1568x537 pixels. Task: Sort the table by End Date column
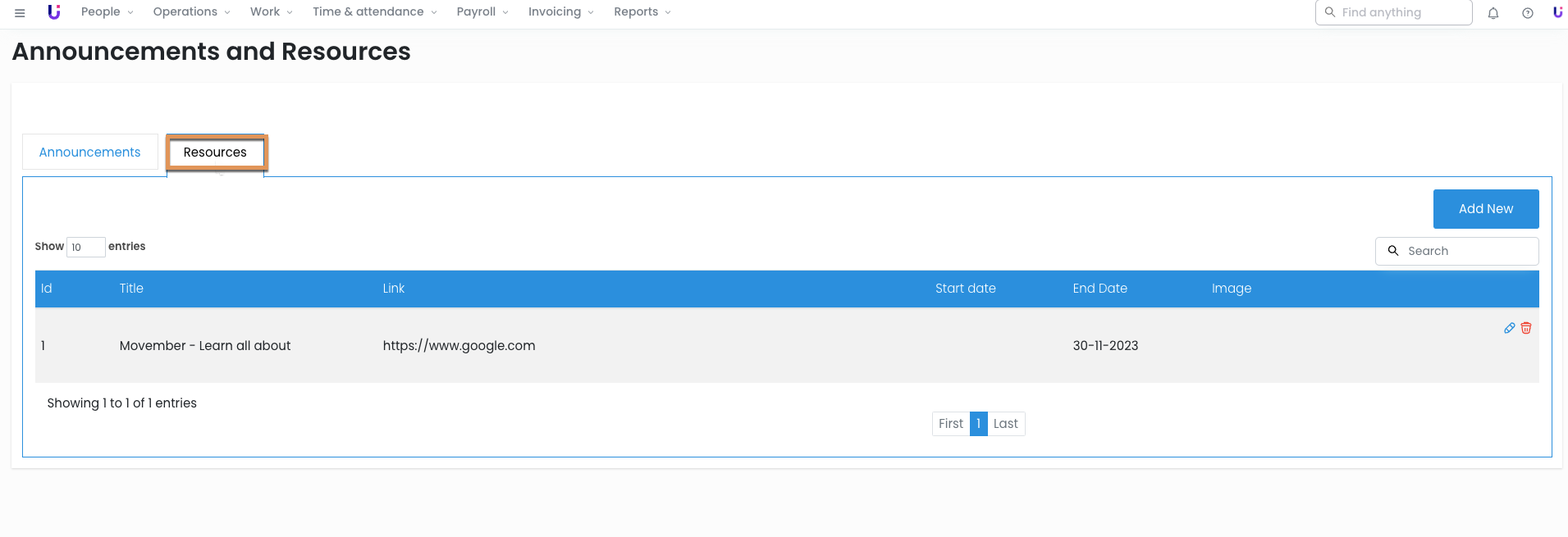(1099, 289)
